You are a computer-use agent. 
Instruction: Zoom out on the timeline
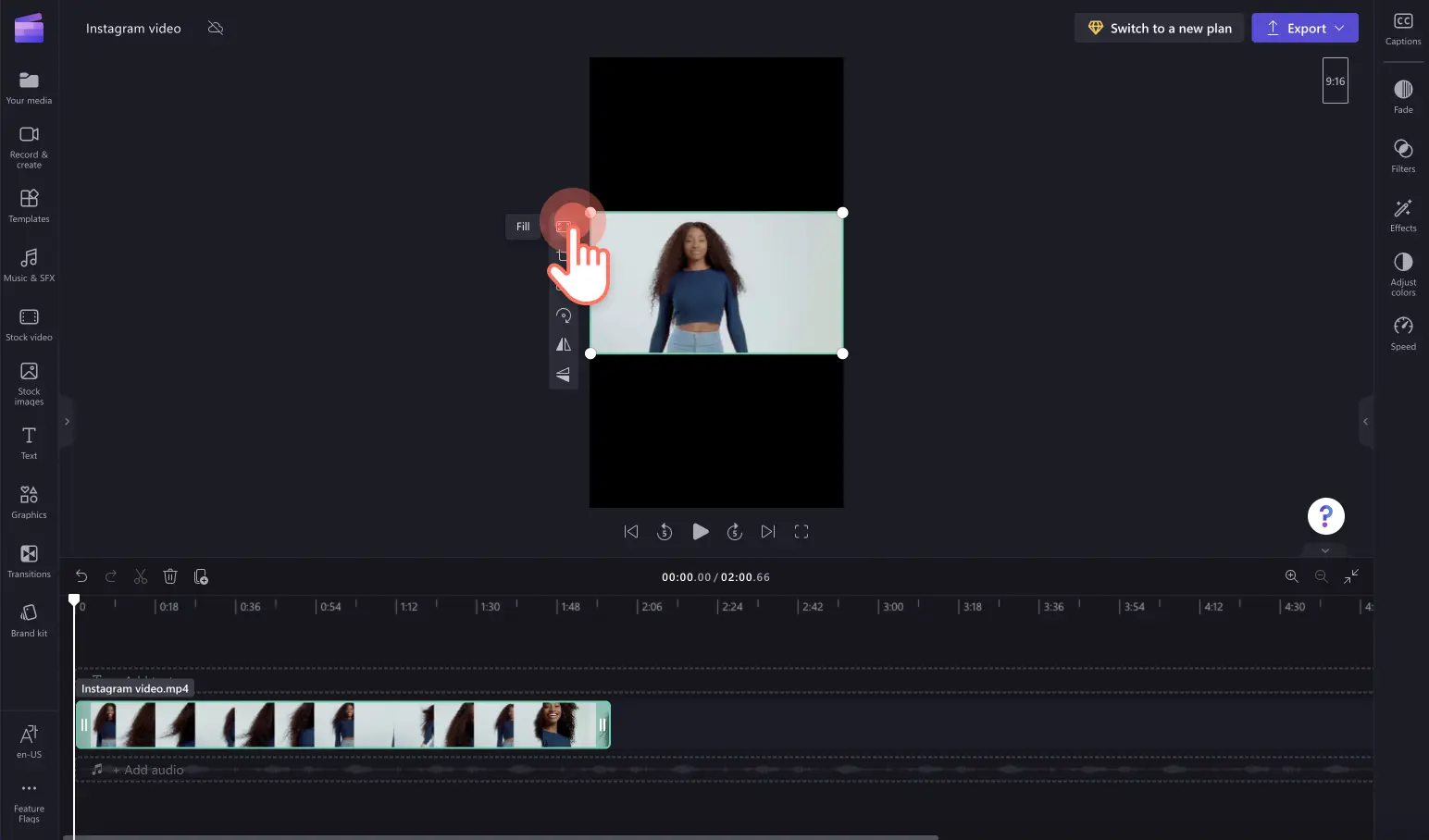pyautogui.click(x=1322, y=576)
